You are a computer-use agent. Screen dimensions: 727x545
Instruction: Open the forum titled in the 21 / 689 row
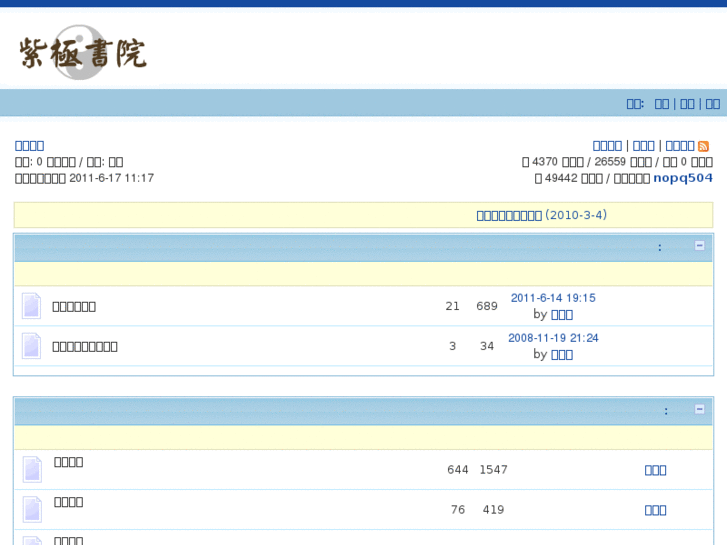click(x=74, y=307)
